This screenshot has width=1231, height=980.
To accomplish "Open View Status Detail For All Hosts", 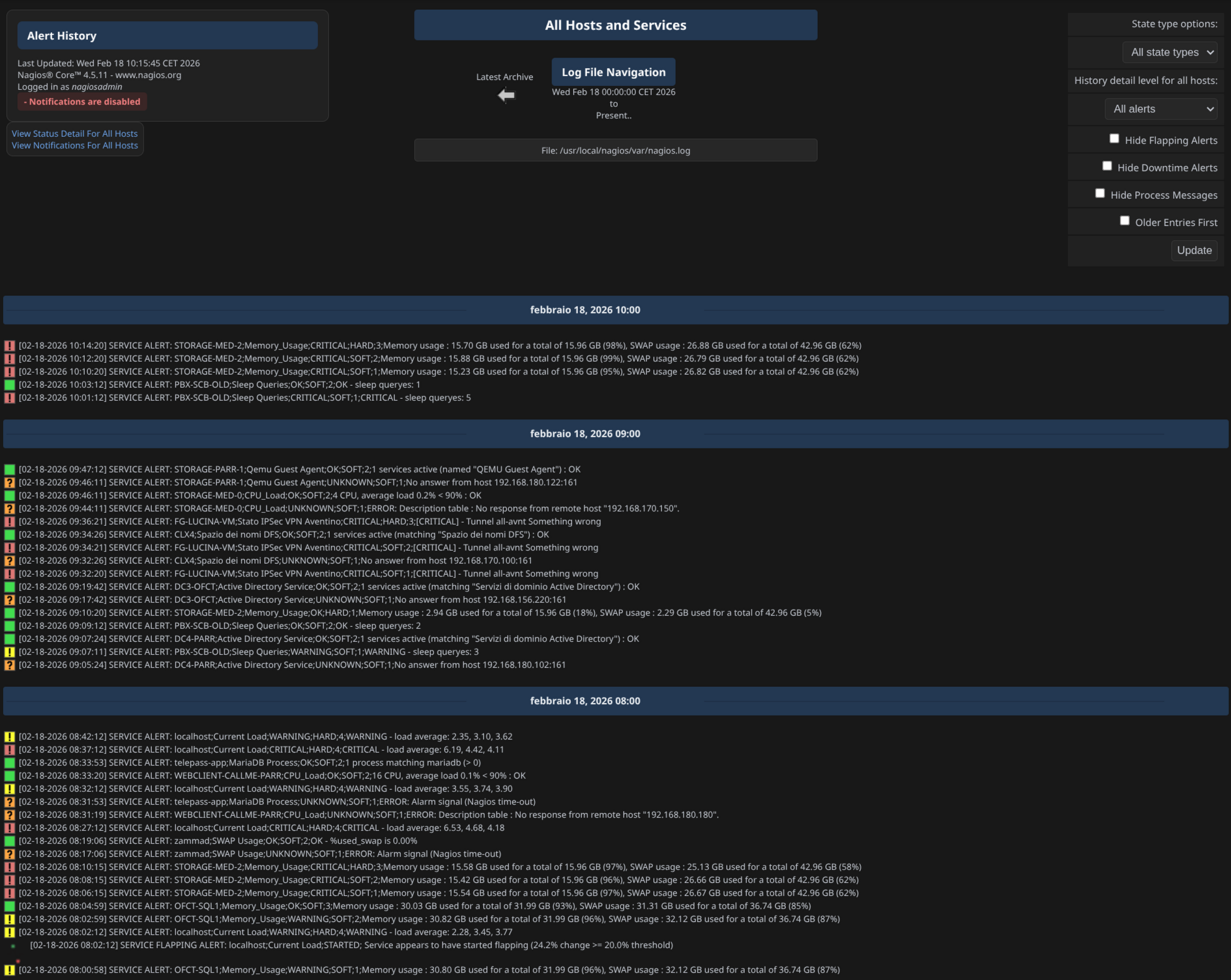I will (x=74, y=134).
